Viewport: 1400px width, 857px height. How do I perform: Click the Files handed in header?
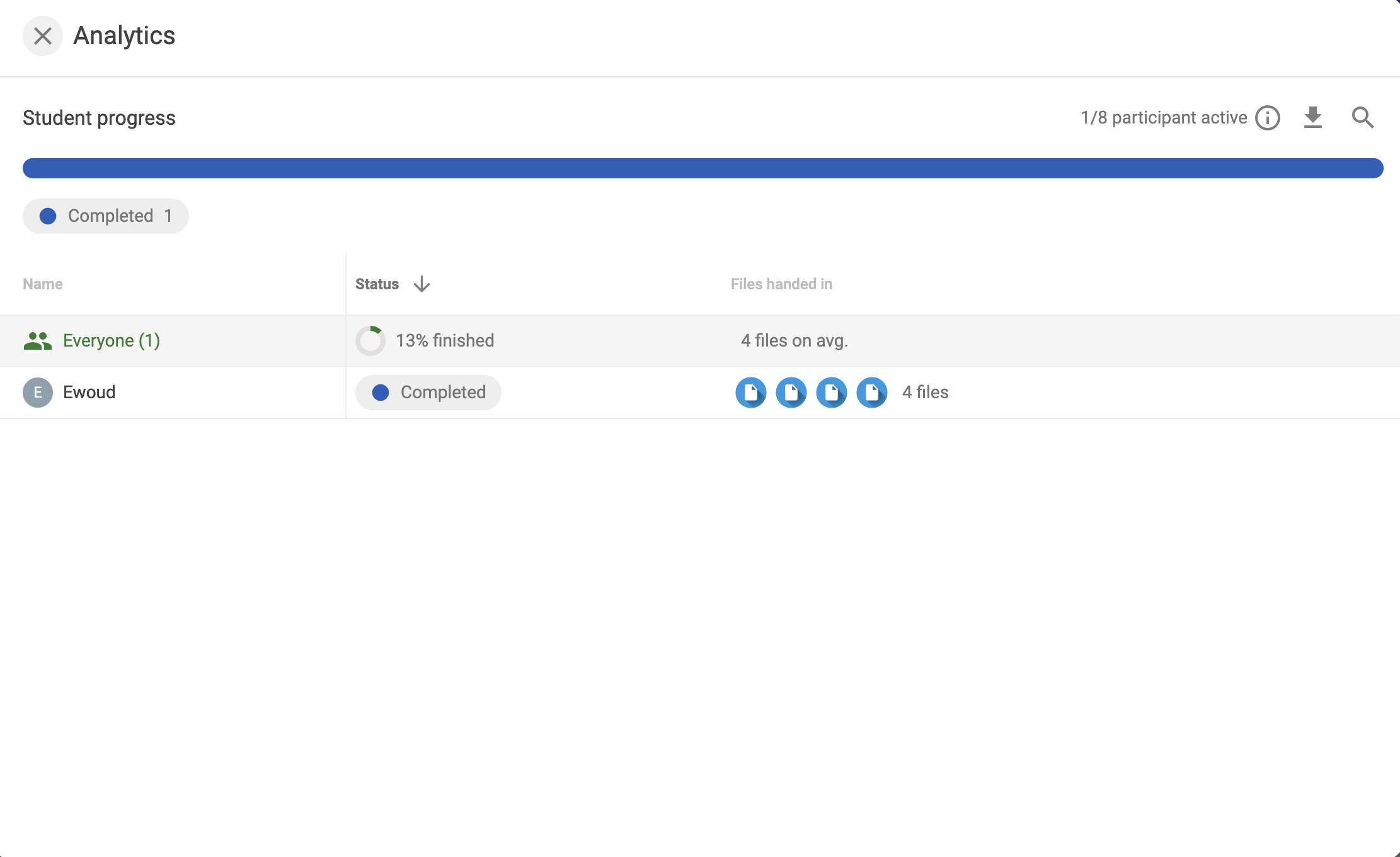coord(781,284)
